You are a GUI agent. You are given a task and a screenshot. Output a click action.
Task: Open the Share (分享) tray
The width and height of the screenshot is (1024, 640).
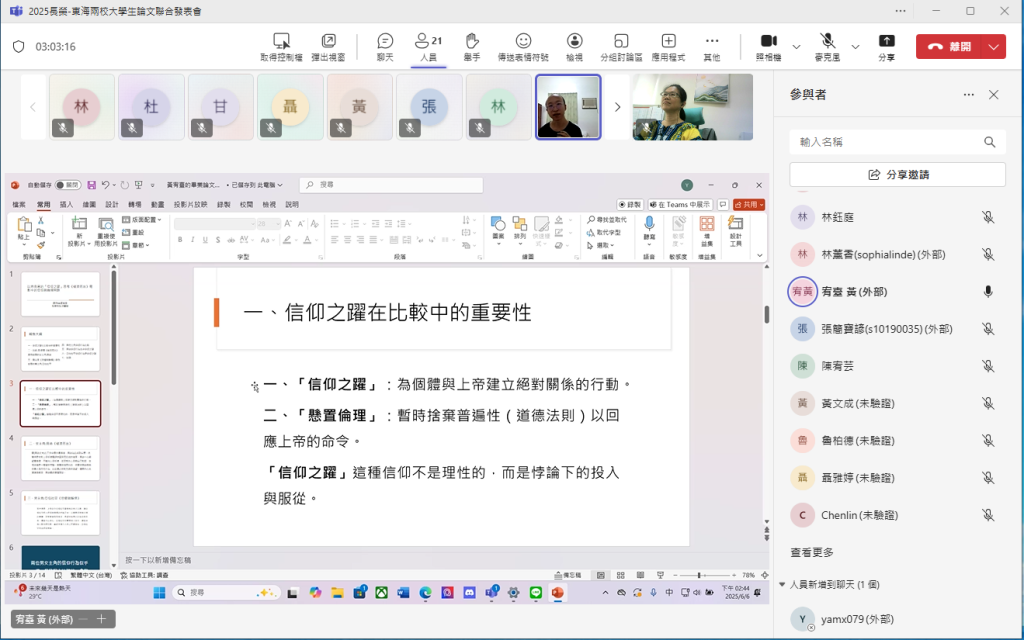pyautogui.click(x=886, y=47)
